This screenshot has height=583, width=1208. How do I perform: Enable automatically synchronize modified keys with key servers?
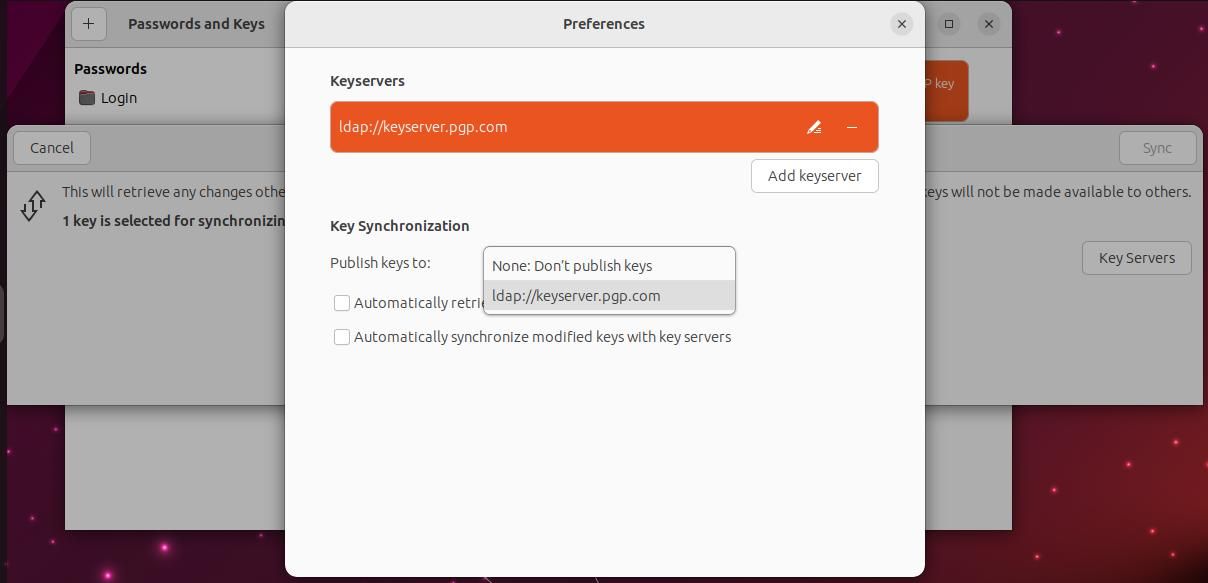(x=342, y=337)
